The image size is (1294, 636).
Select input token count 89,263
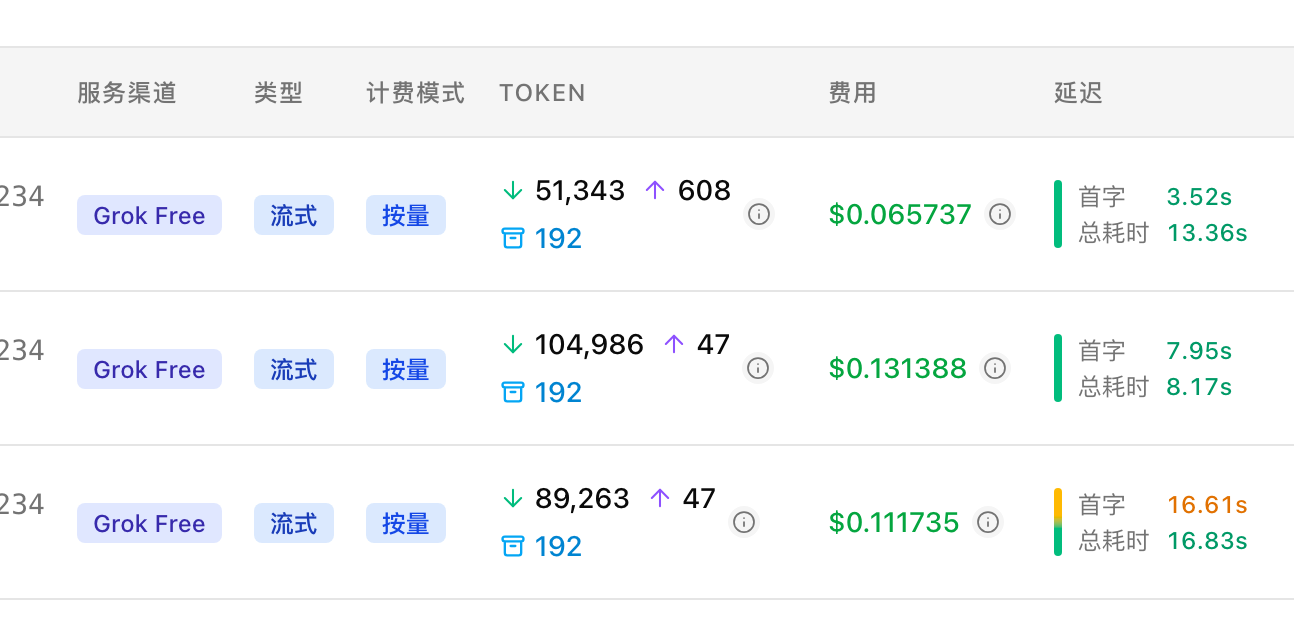point(582,498)
